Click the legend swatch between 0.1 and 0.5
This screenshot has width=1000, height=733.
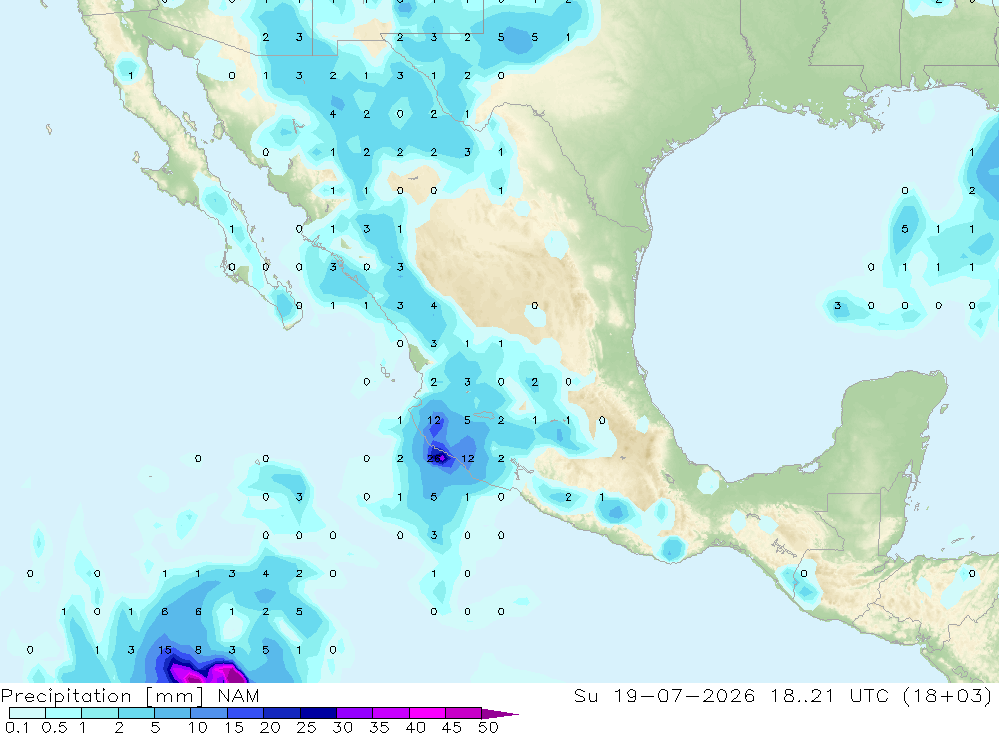[27, 713]
